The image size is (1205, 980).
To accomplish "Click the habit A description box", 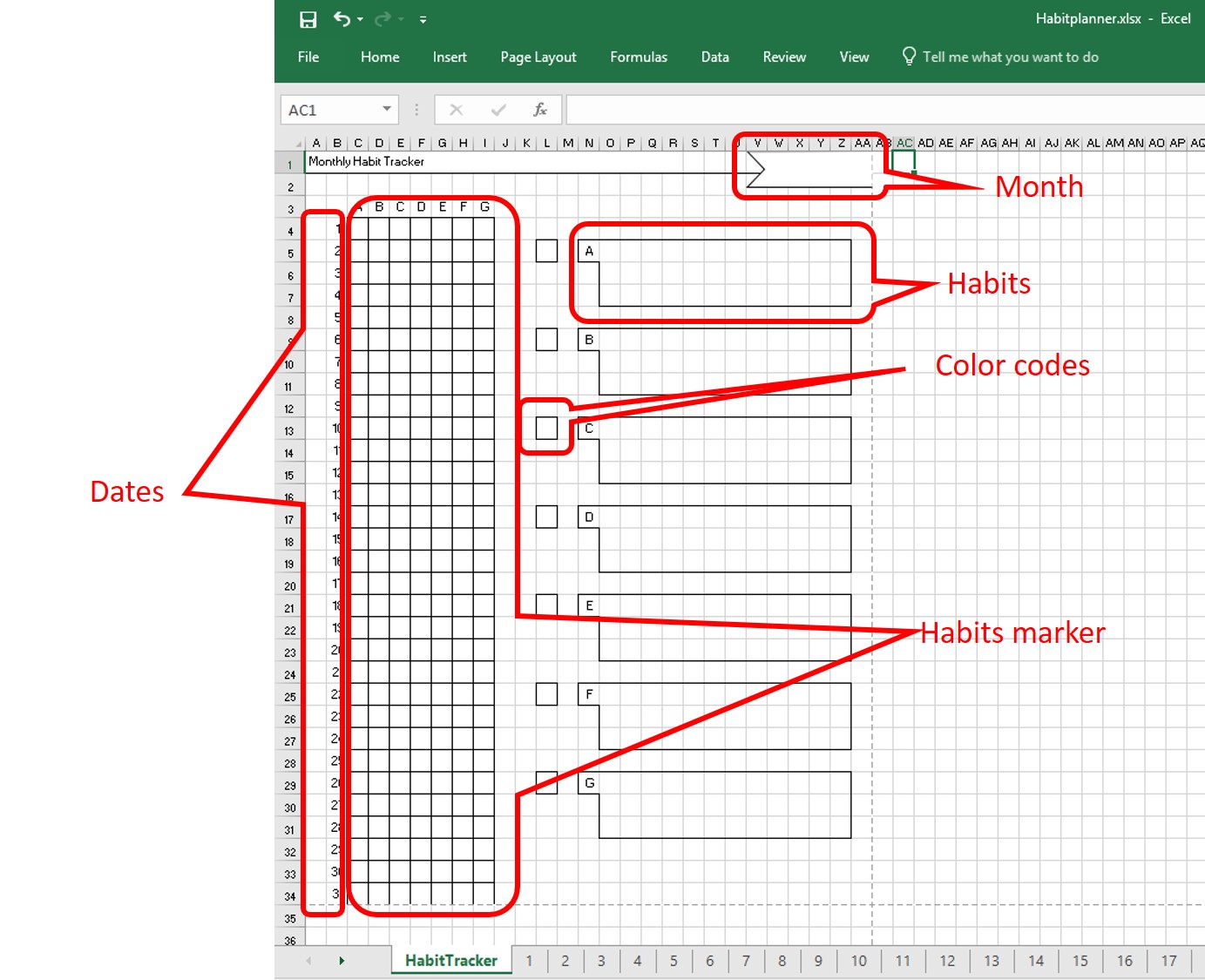I will pyautogui.click(x=725, y=273).
